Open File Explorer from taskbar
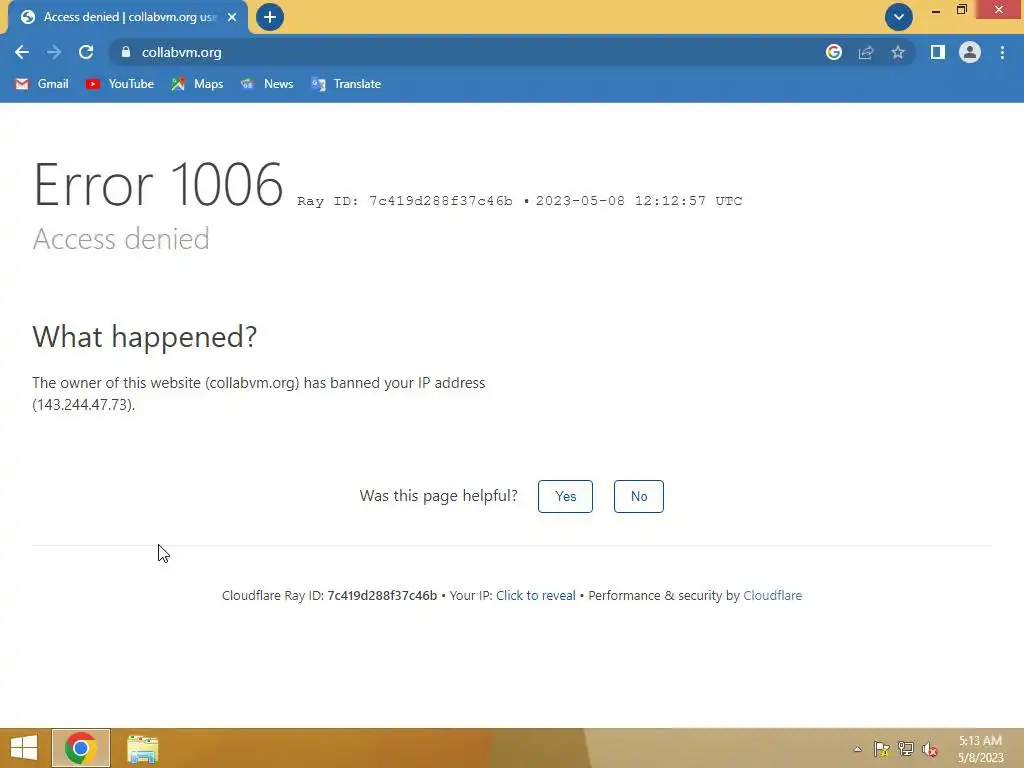 point(142,748)
